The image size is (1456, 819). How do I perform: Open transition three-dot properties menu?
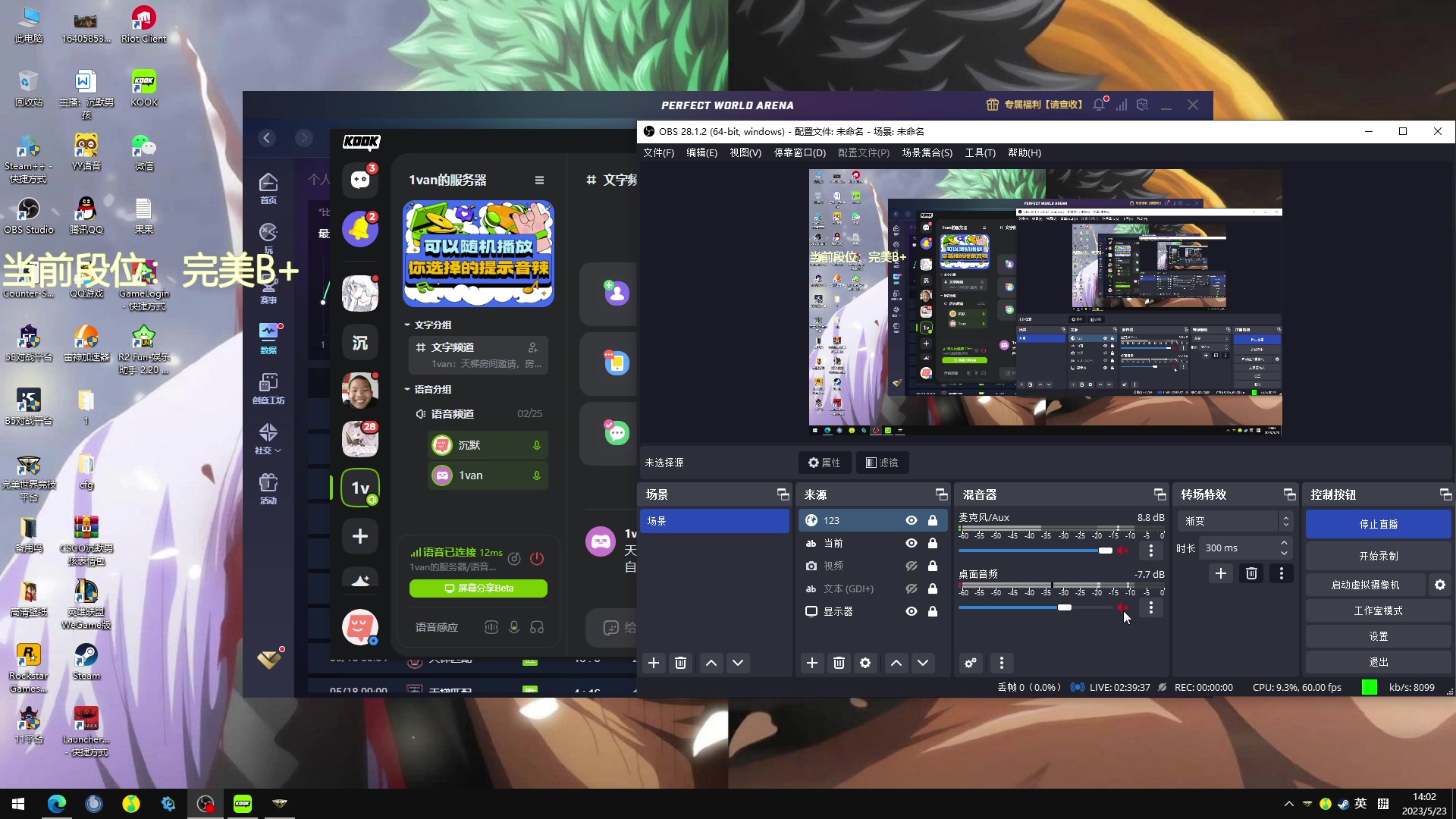tap(1282, 573)
